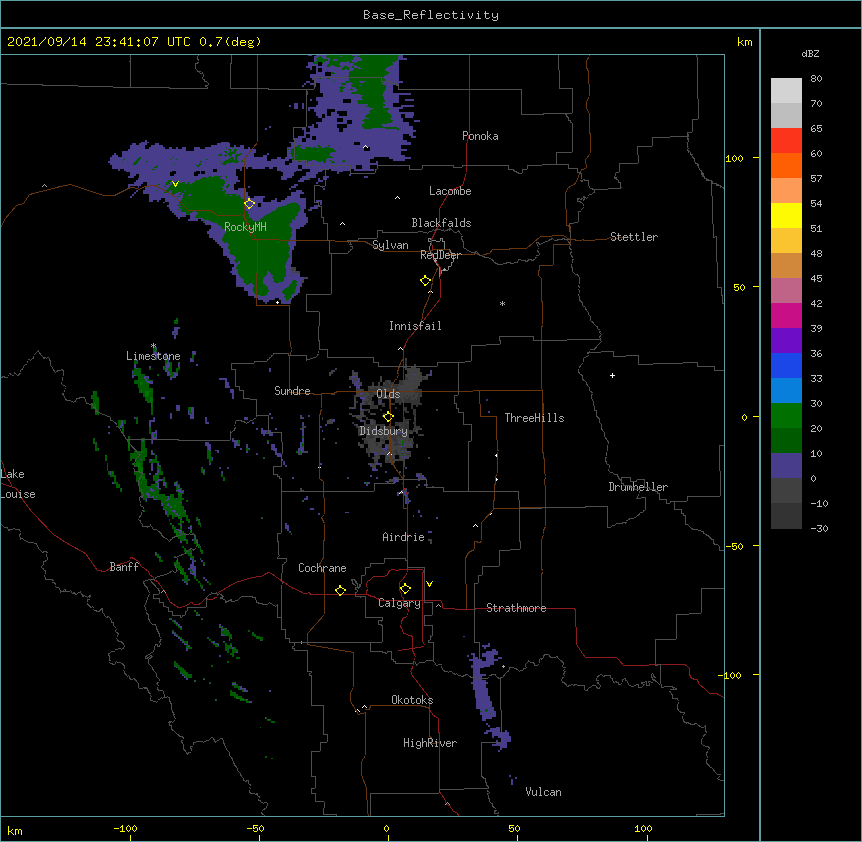Click the yellow V marker east of Calgary

(429, 584)
